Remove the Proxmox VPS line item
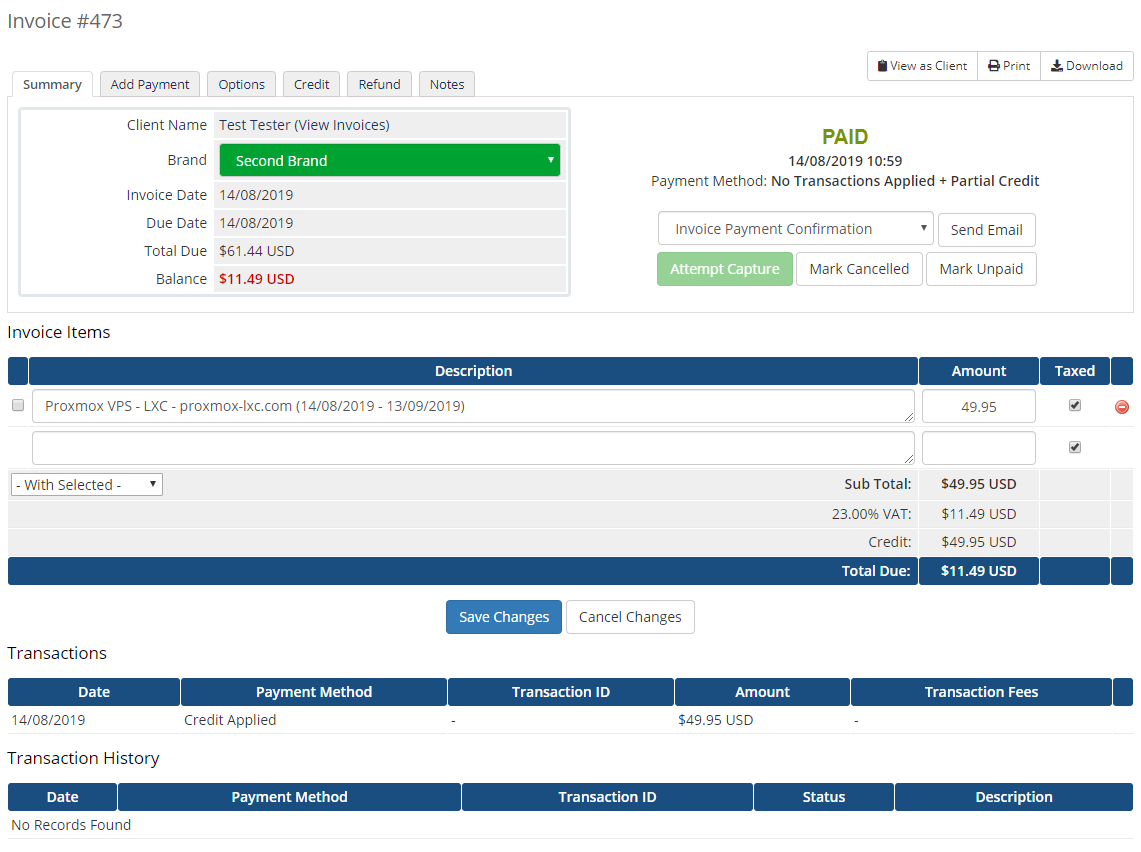The image size is (1141, 852). coord(1121,406)
